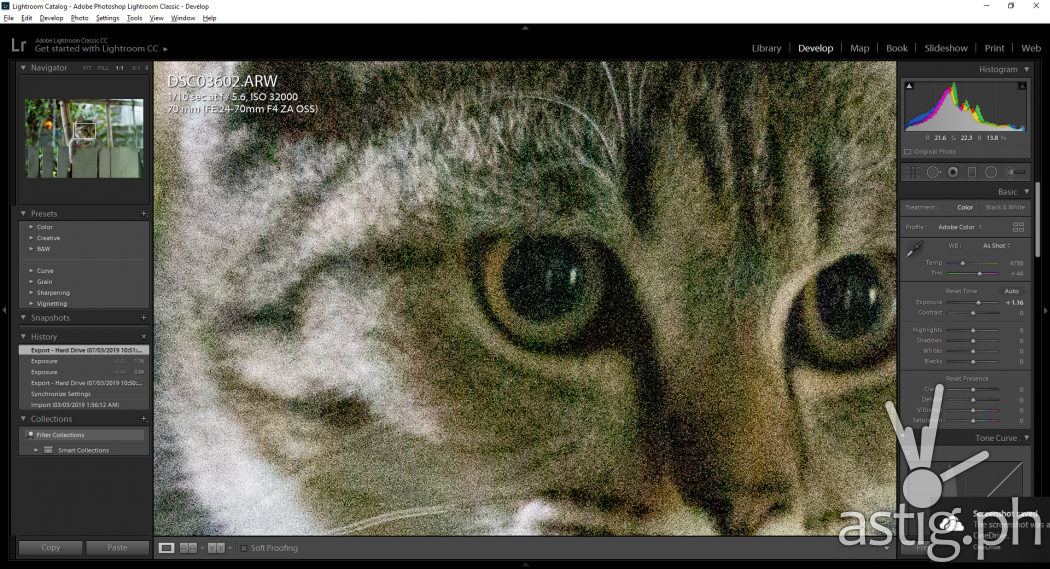Select the Radial Filter tool

click(991, 172)
